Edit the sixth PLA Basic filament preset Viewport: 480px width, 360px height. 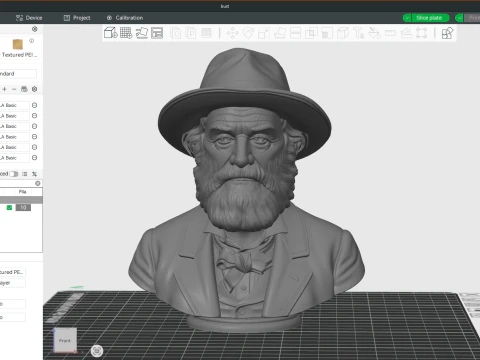34,158
